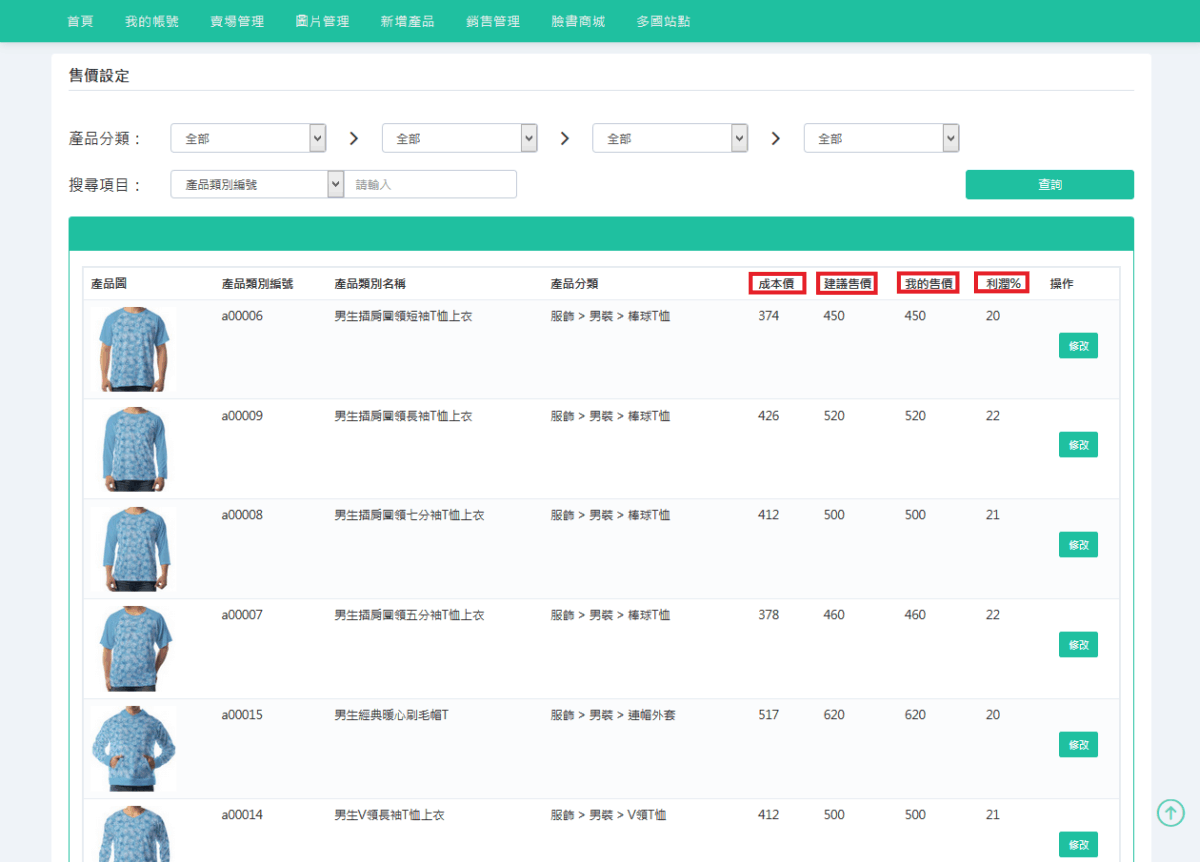Click 修改 for product a00006
The image size is (1200, 862).
(1077, 345)
